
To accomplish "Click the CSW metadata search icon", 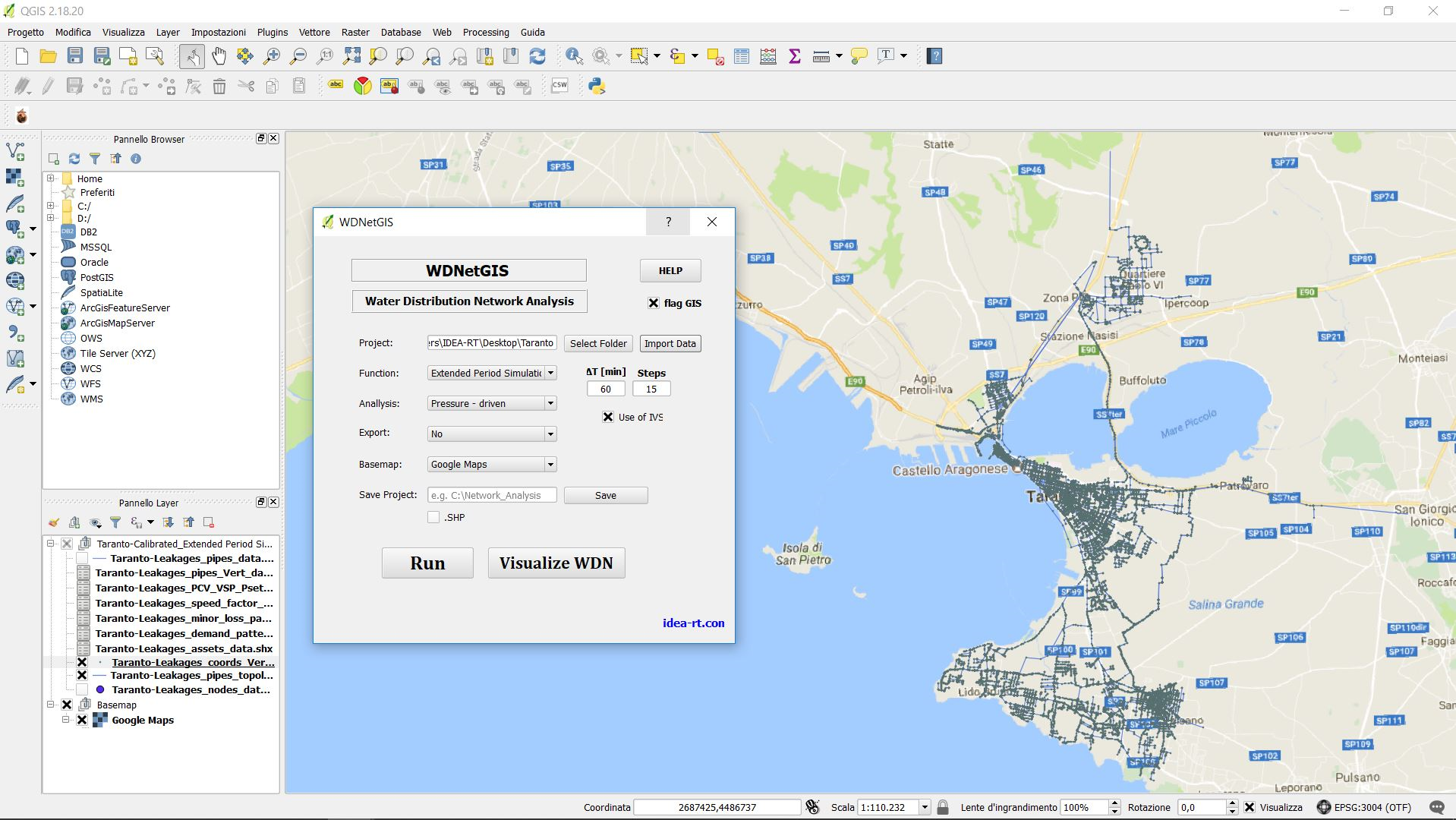I will coord(559,86).
